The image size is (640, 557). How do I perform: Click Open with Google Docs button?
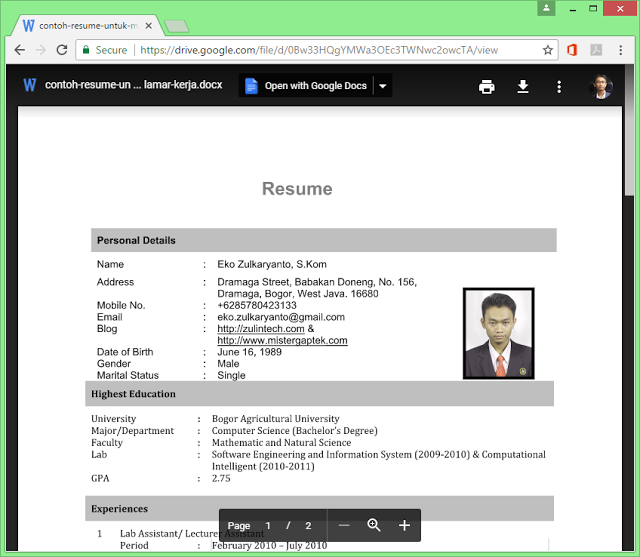(x=305, y=86)
